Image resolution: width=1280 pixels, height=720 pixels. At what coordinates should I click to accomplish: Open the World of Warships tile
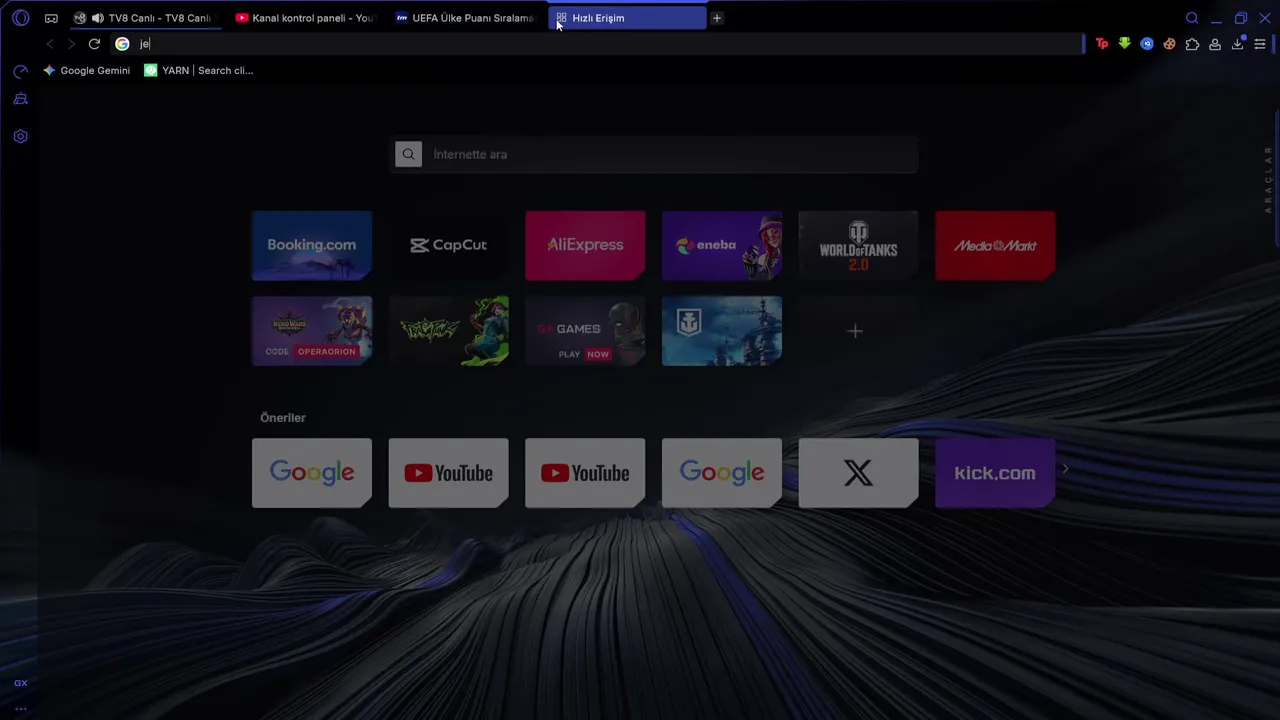pos(722,331)
